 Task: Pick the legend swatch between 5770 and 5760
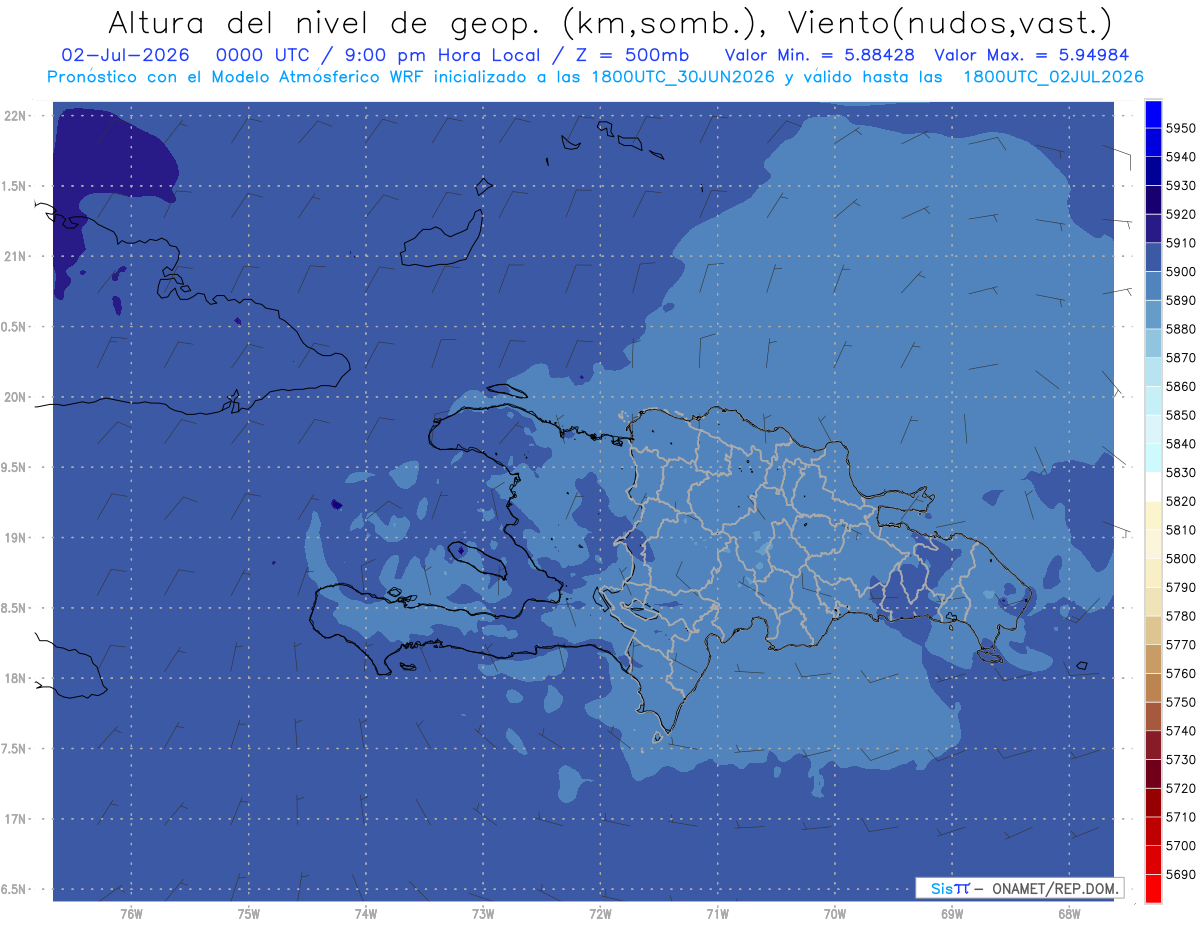coord(1152,659)
